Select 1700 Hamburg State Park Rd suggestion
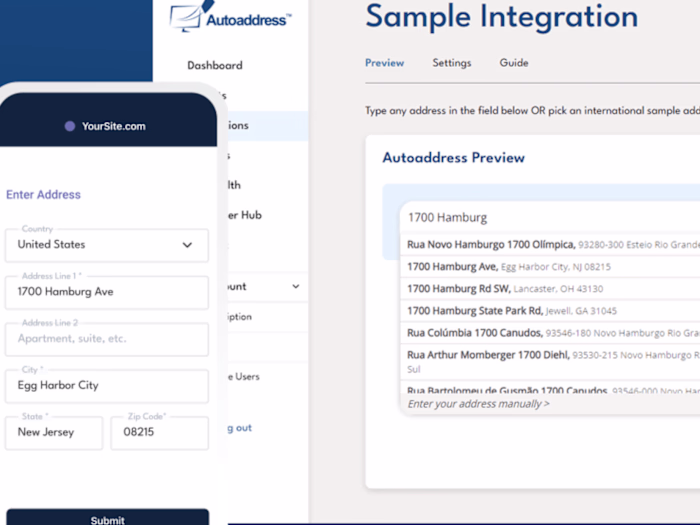This screenshot has height=525, width=700. click(x=550, y=311)
